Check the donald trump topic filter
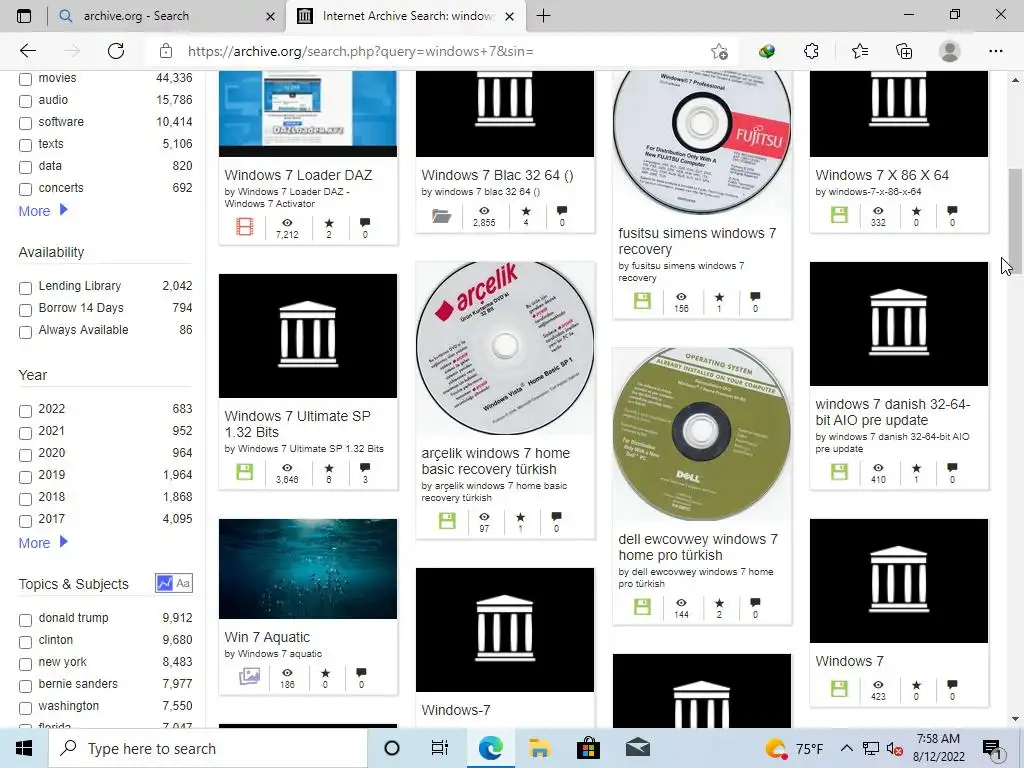The height and width of the screenshot is (768, 1024). click(25, 620)
